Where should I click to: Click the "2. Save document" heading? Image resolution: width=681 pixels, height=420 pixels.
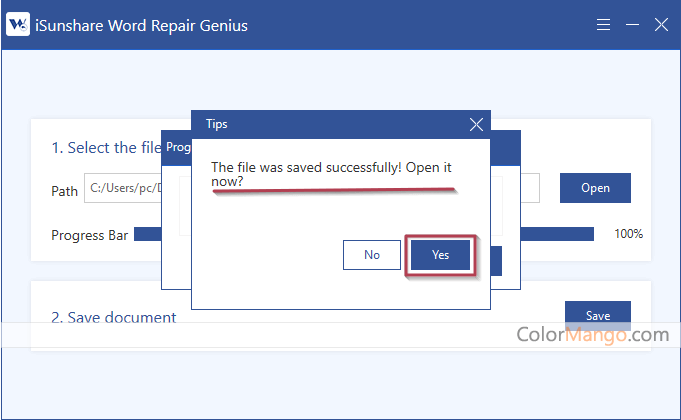tap(113, 317)
